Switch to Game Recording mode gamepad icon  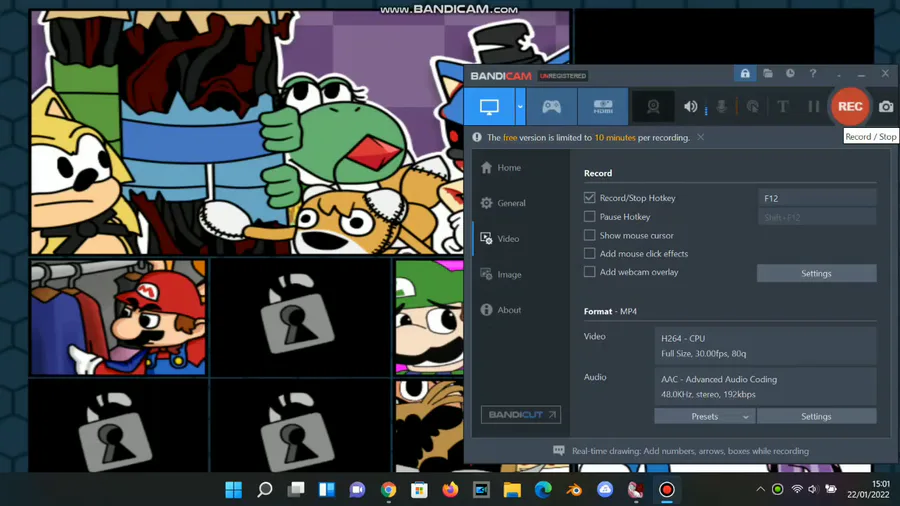(x=551, y=107)
